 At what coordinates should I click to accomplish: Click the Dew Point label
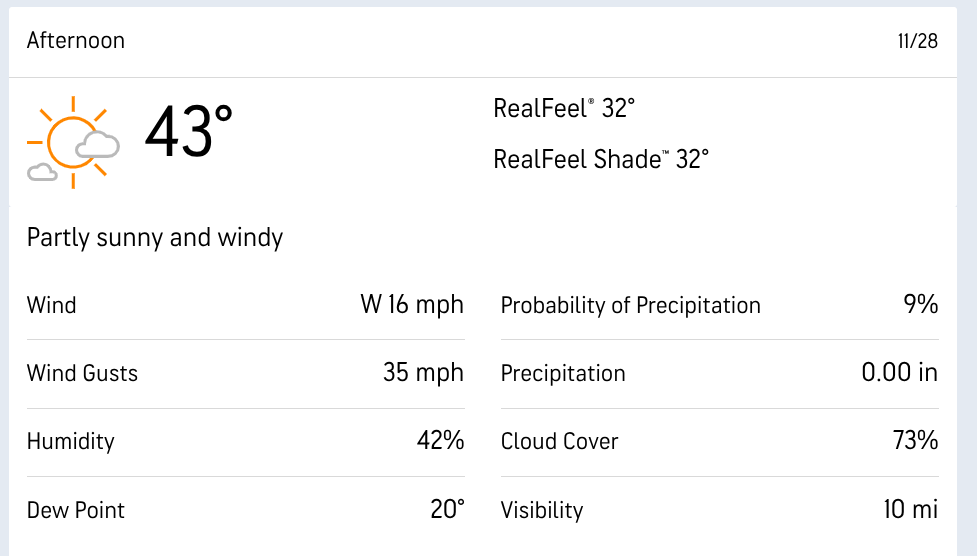(x=76, y=510)
